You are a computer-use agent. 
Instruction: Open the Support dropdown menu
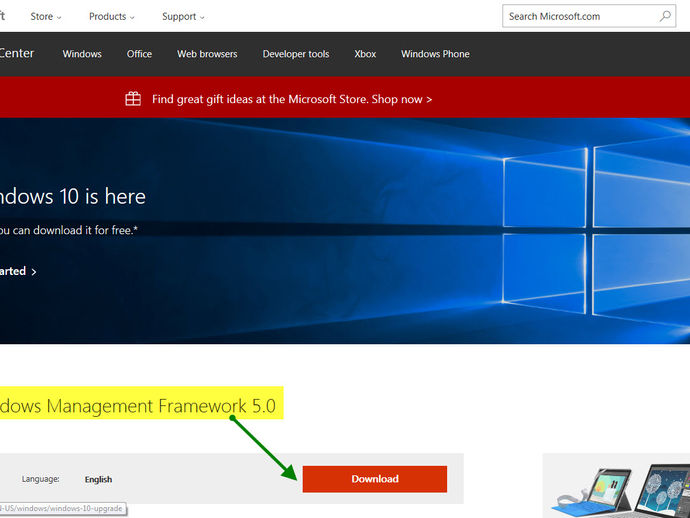point(184,17)
